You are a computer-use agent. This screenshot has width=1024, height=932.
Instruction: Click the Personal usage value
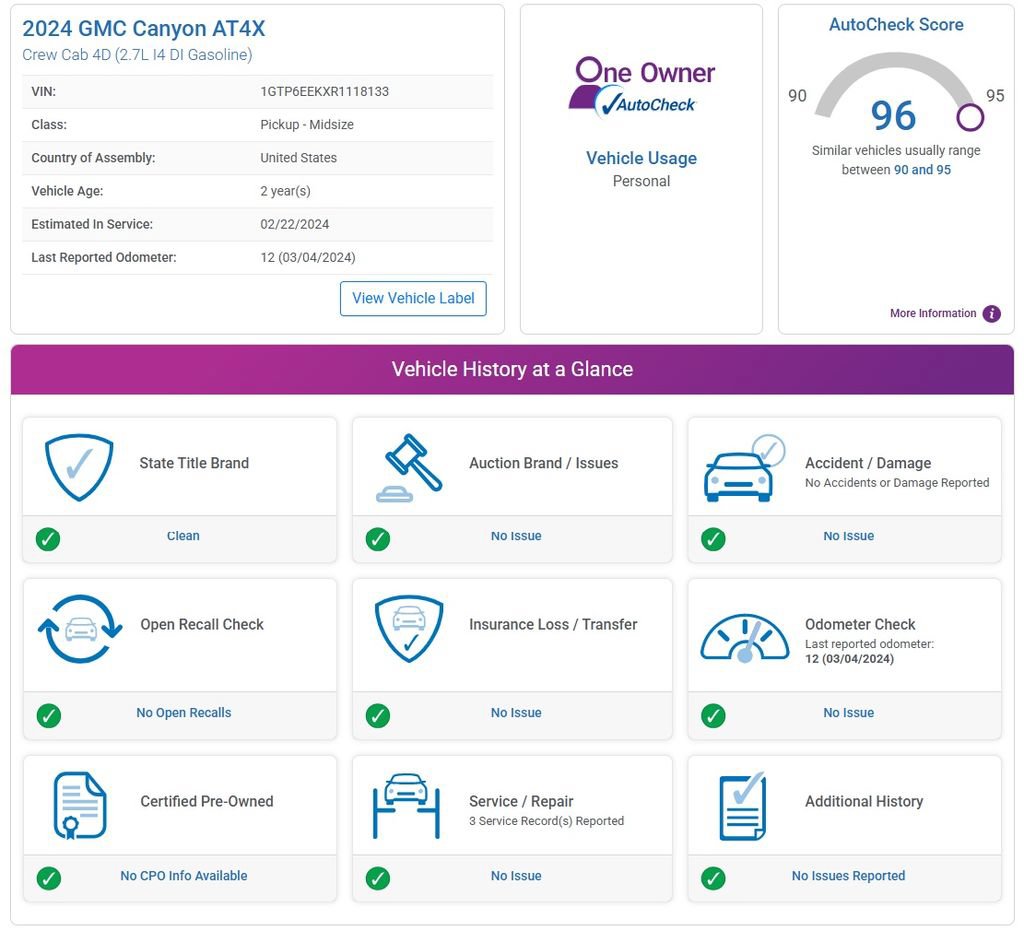coord(641,181)
